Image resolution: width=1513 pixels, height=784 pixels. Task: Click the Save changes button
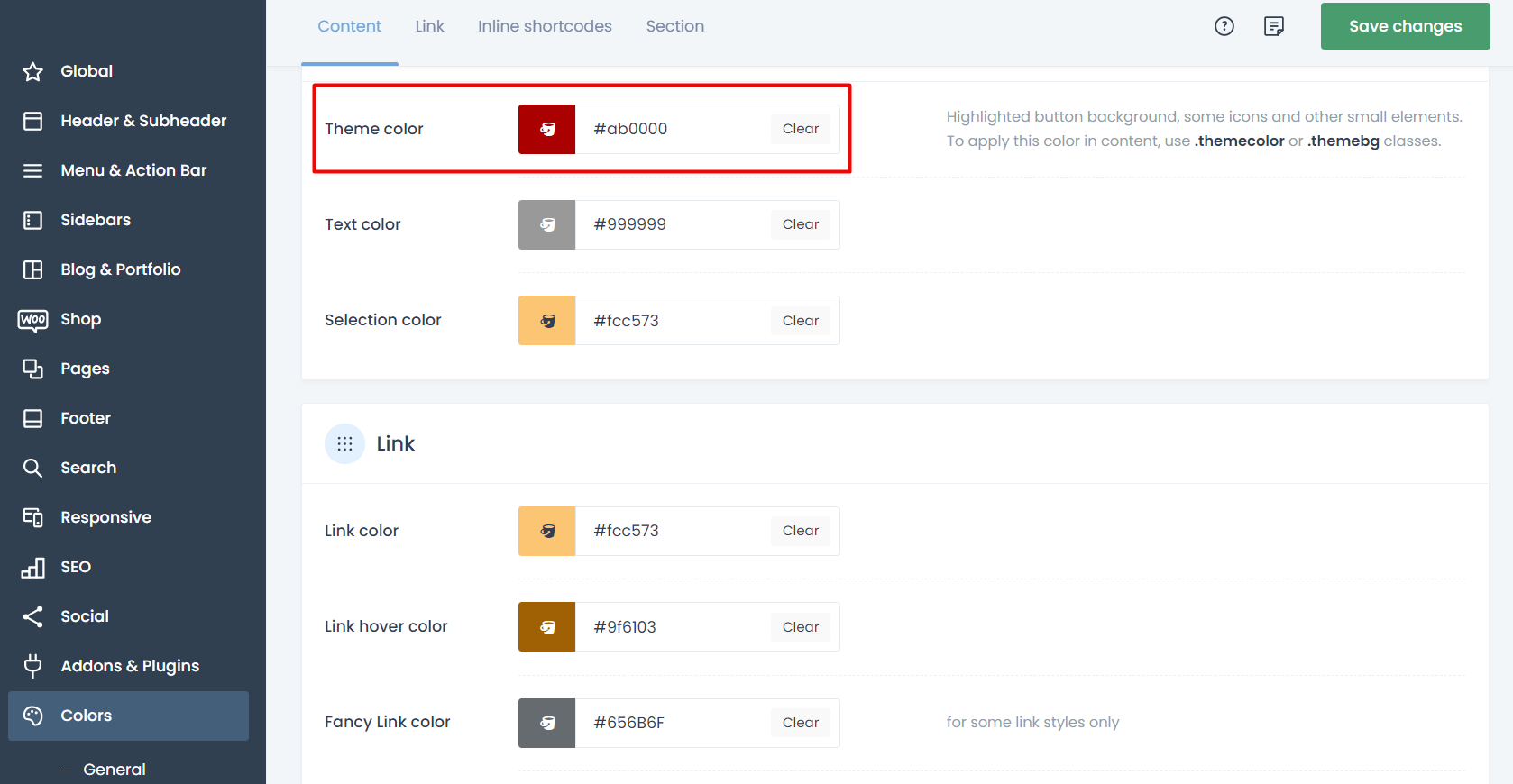point(1405,26)
